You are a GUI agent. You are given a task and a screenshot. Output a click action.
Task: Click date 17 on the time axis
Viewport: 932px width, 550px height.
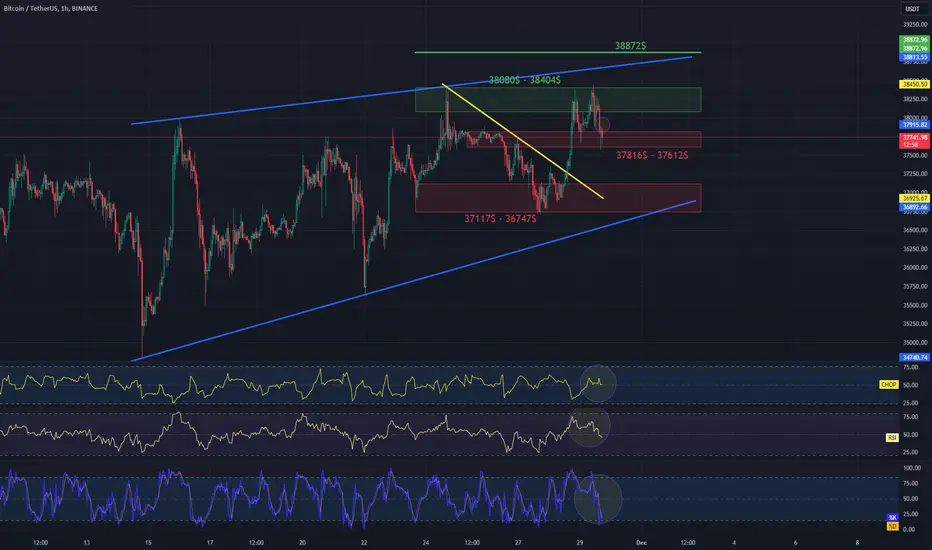[210, 542]
